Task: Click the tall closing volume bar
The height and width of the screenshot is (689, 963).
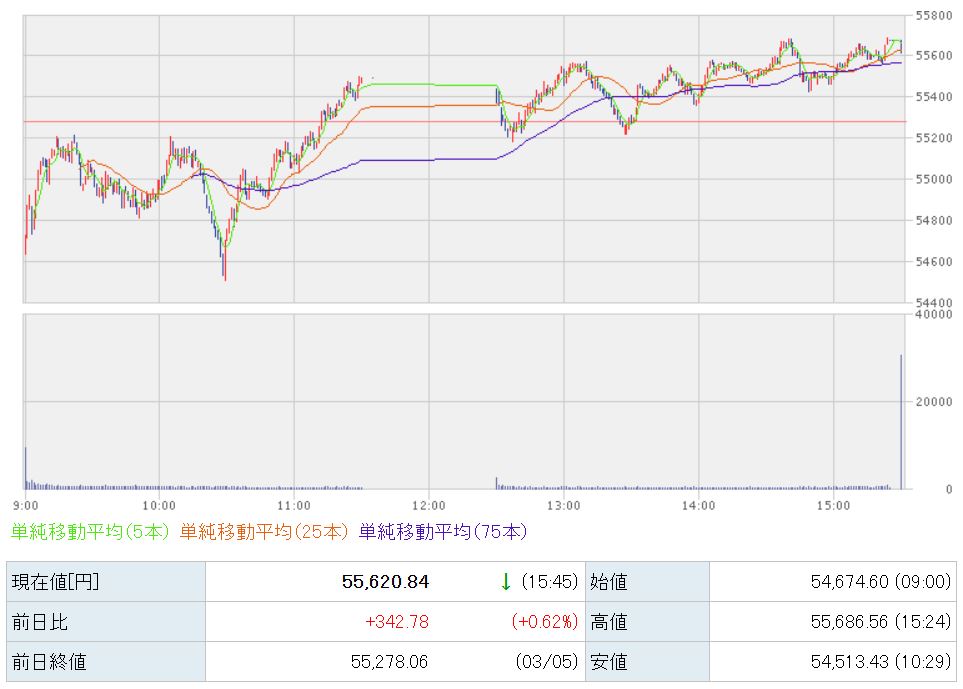Action: [901, 422]
